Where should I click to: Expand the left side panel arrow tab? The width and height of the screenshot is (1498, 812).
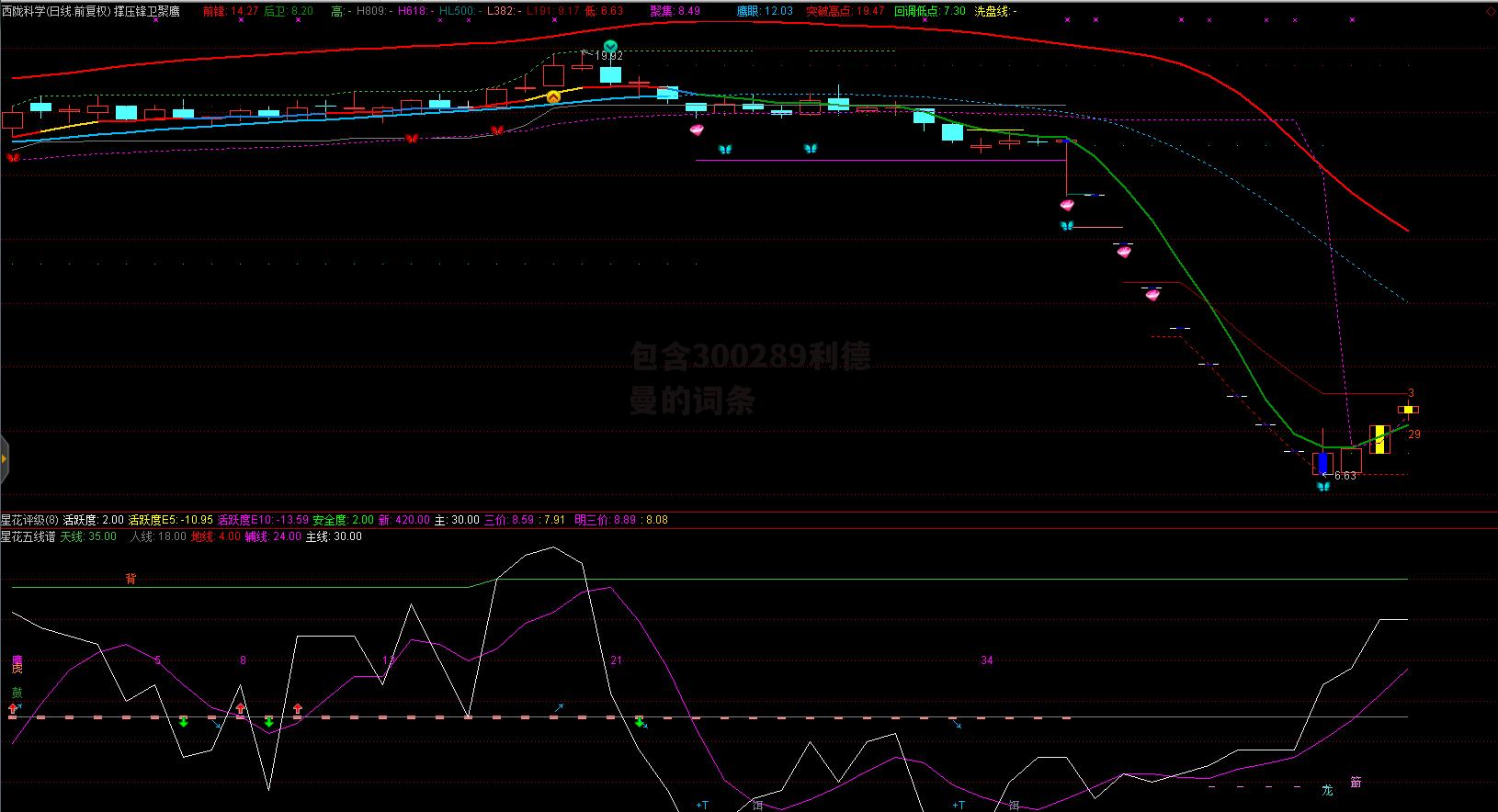[x=4, y=457]
